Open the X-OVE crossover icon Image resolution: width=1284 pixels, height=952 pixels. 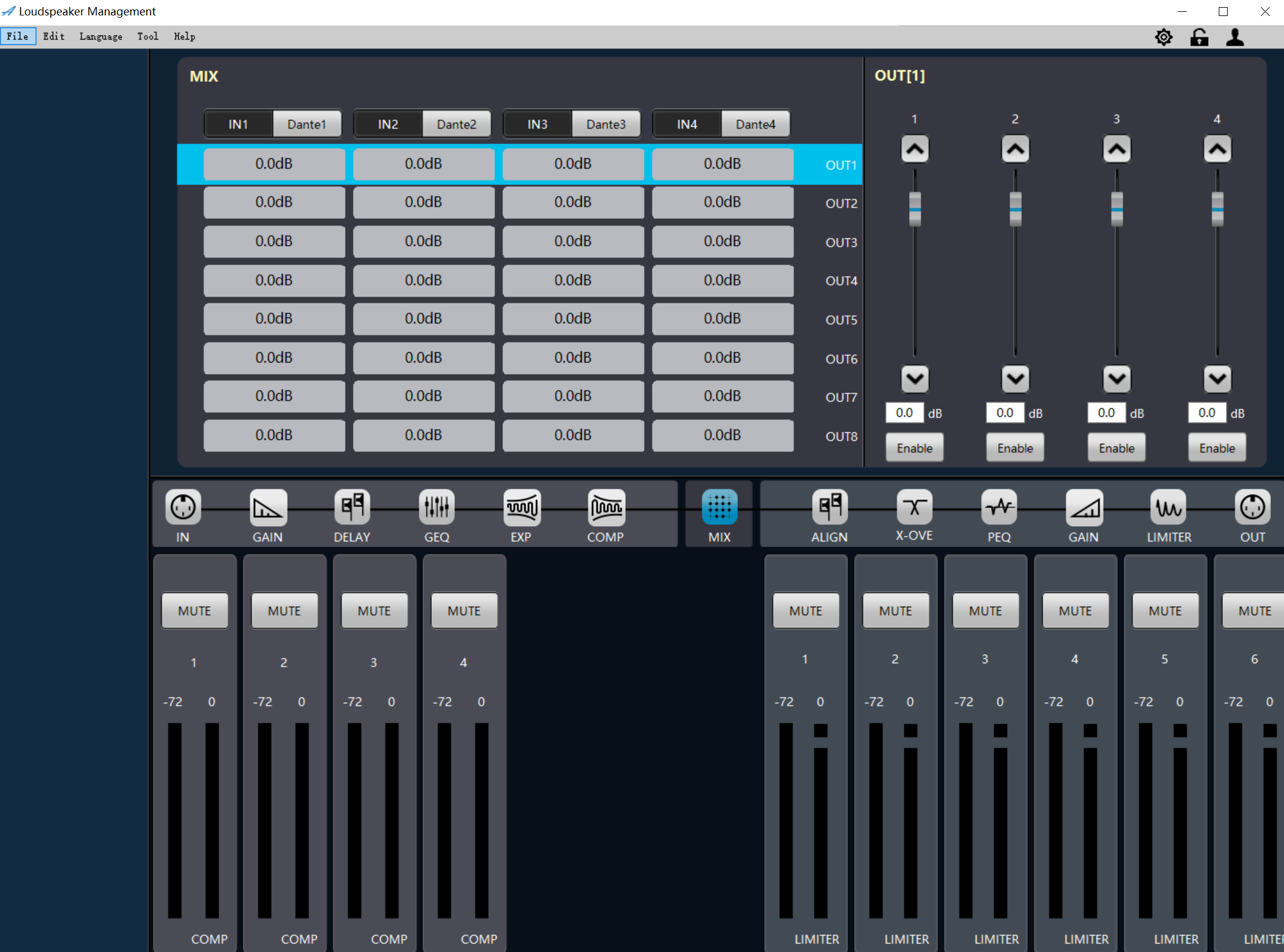[x=914, y=507]
